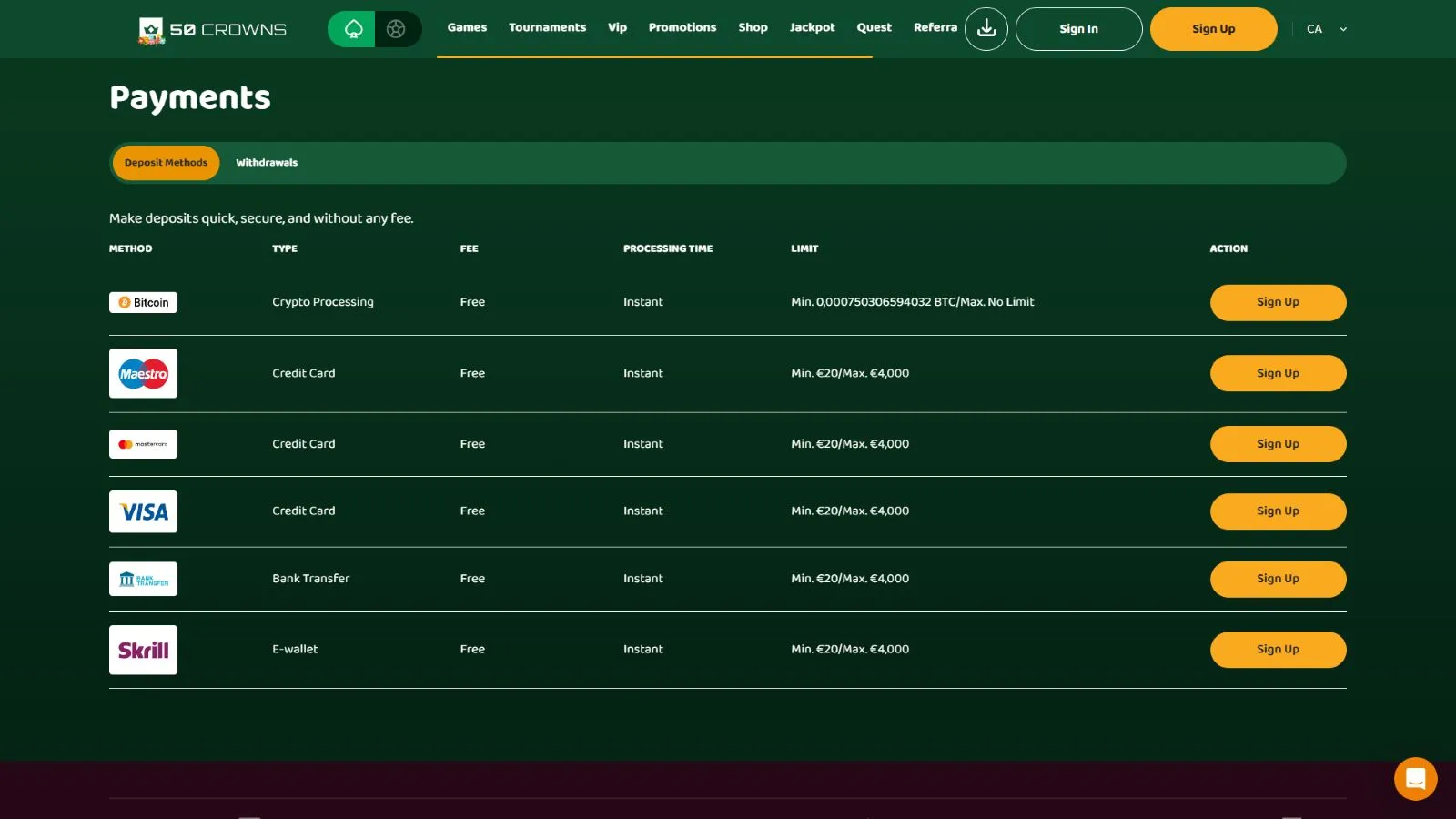Open the Tournaments menu item

click(547, 27)
